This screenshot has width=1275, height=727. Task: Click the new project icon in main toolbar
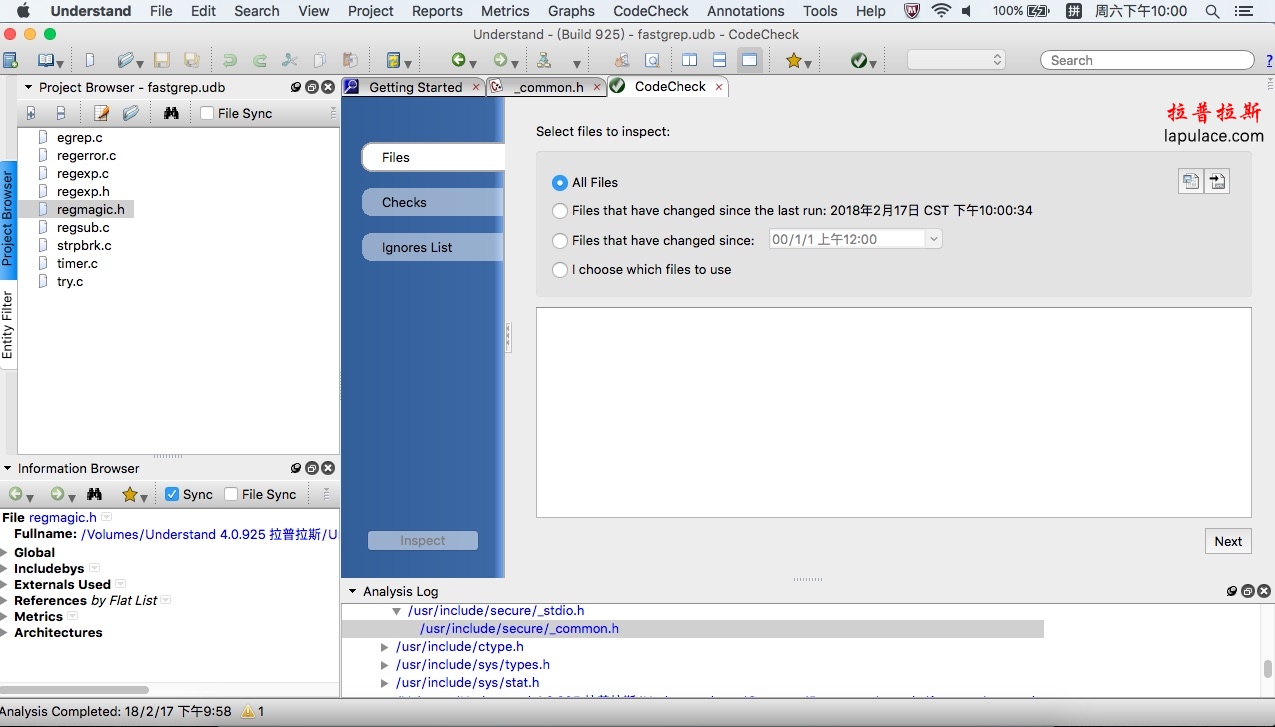(10, 60)
